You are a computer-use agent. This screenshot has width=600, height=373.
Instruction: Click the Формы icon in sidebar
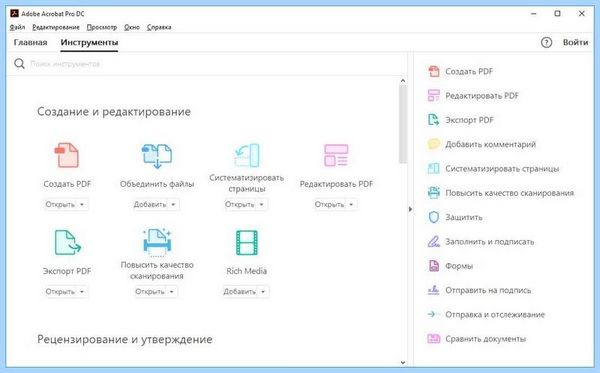pos(434,266)
